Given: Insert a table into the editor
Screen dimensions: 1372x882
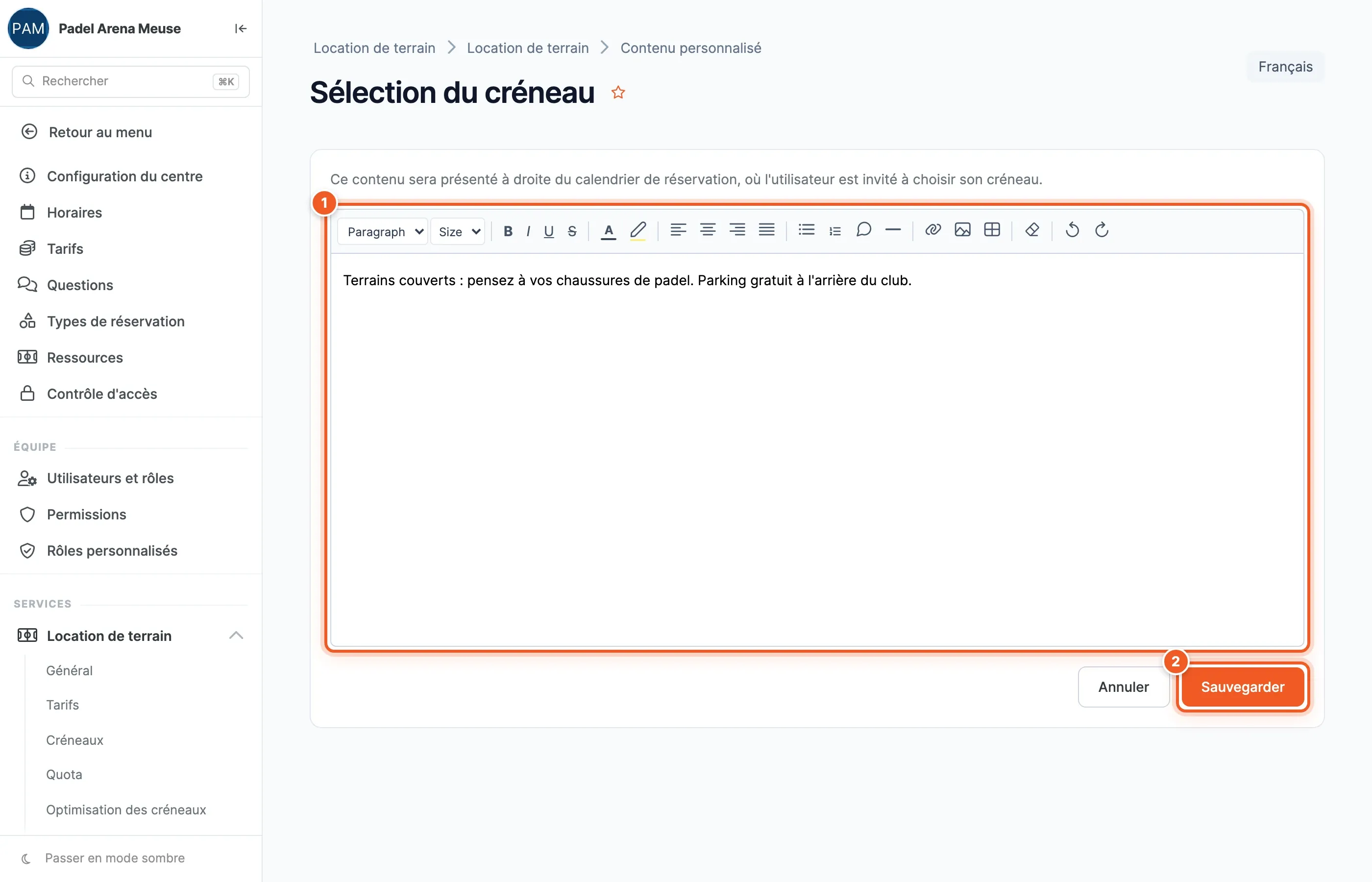Looking at the screenshot, I should click(992, 230).
